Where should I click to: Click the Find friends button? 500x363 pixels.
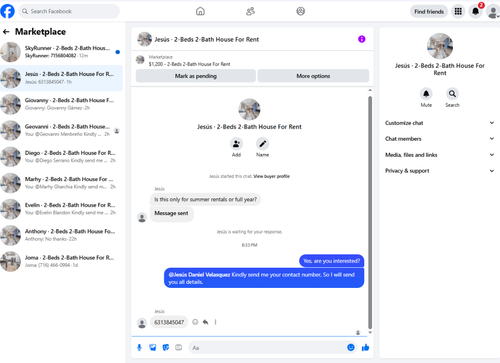(x=429, y=12)
